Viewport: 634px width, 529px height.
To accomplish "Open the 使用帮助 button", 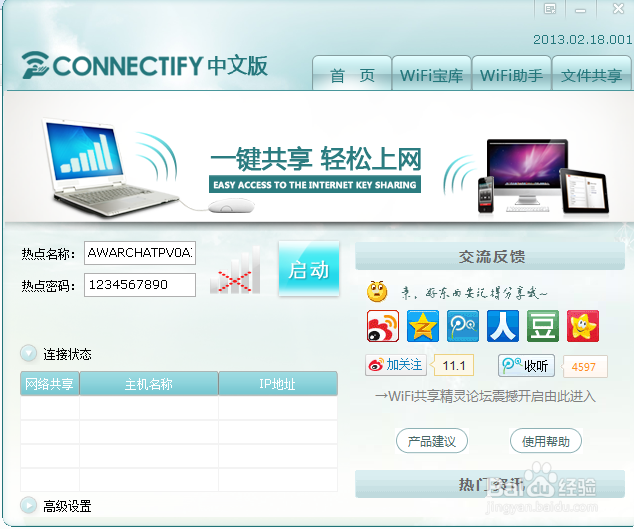I will click(x=546, y=441).
